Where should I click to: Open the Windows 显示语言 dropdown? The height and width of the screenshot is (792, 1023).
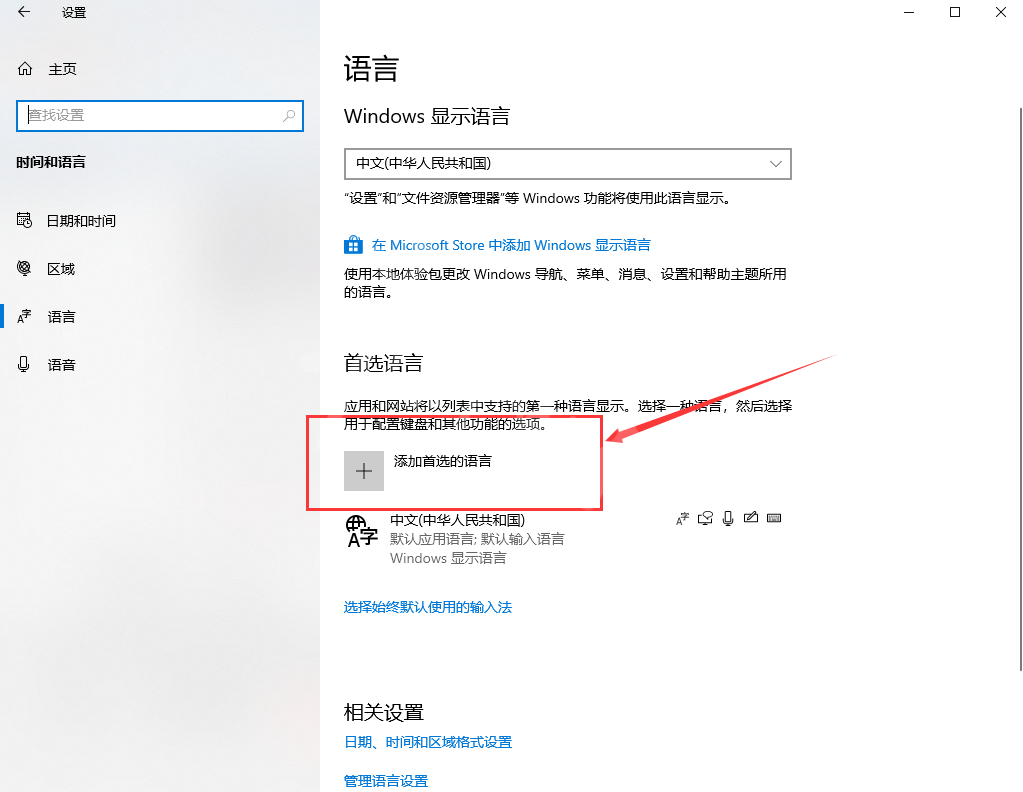pyautogui.click(x=568, y=164)
